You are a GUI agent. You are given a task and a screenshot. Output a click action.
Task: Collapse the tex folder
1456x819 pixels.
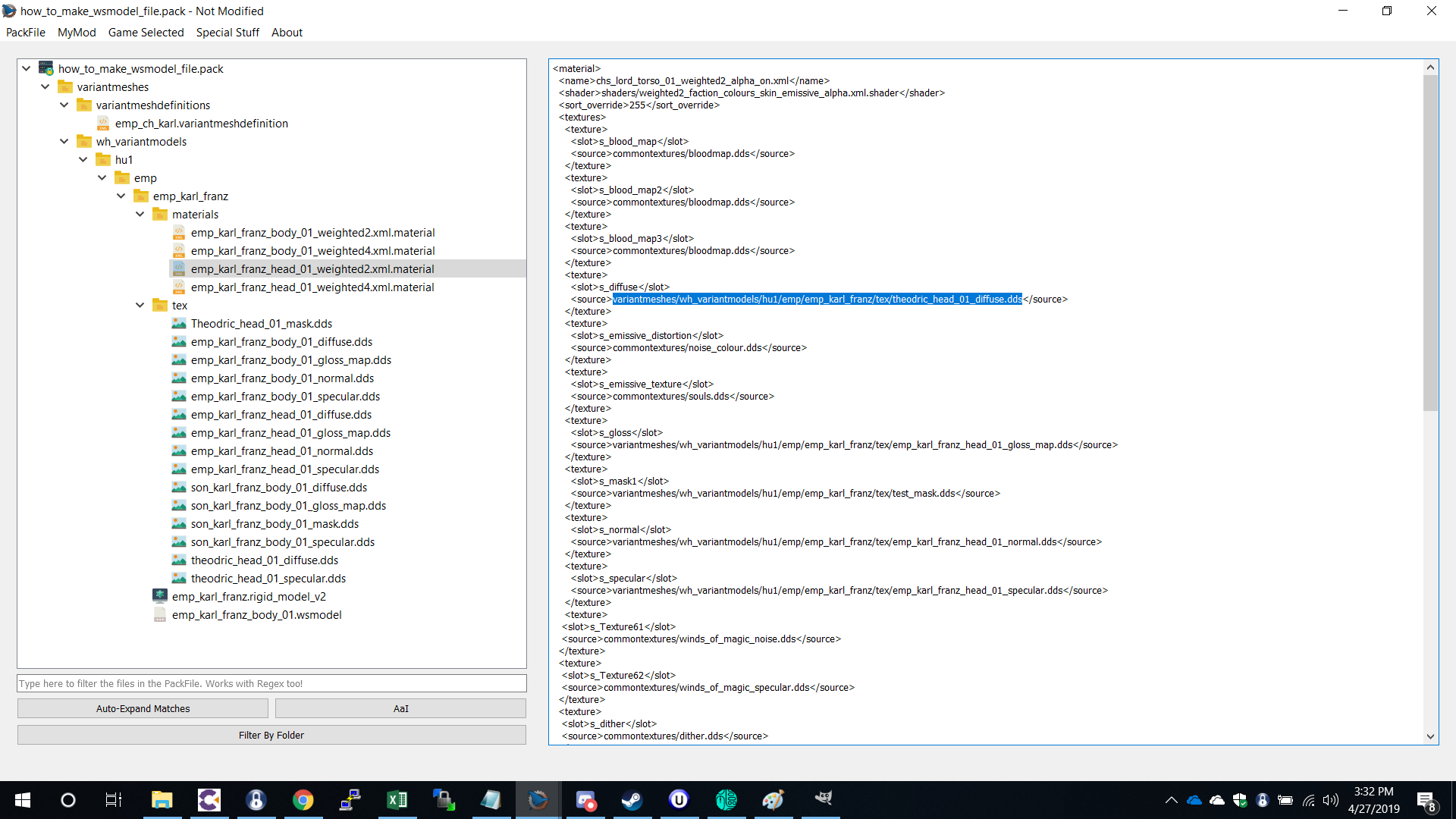click(140, 305)
